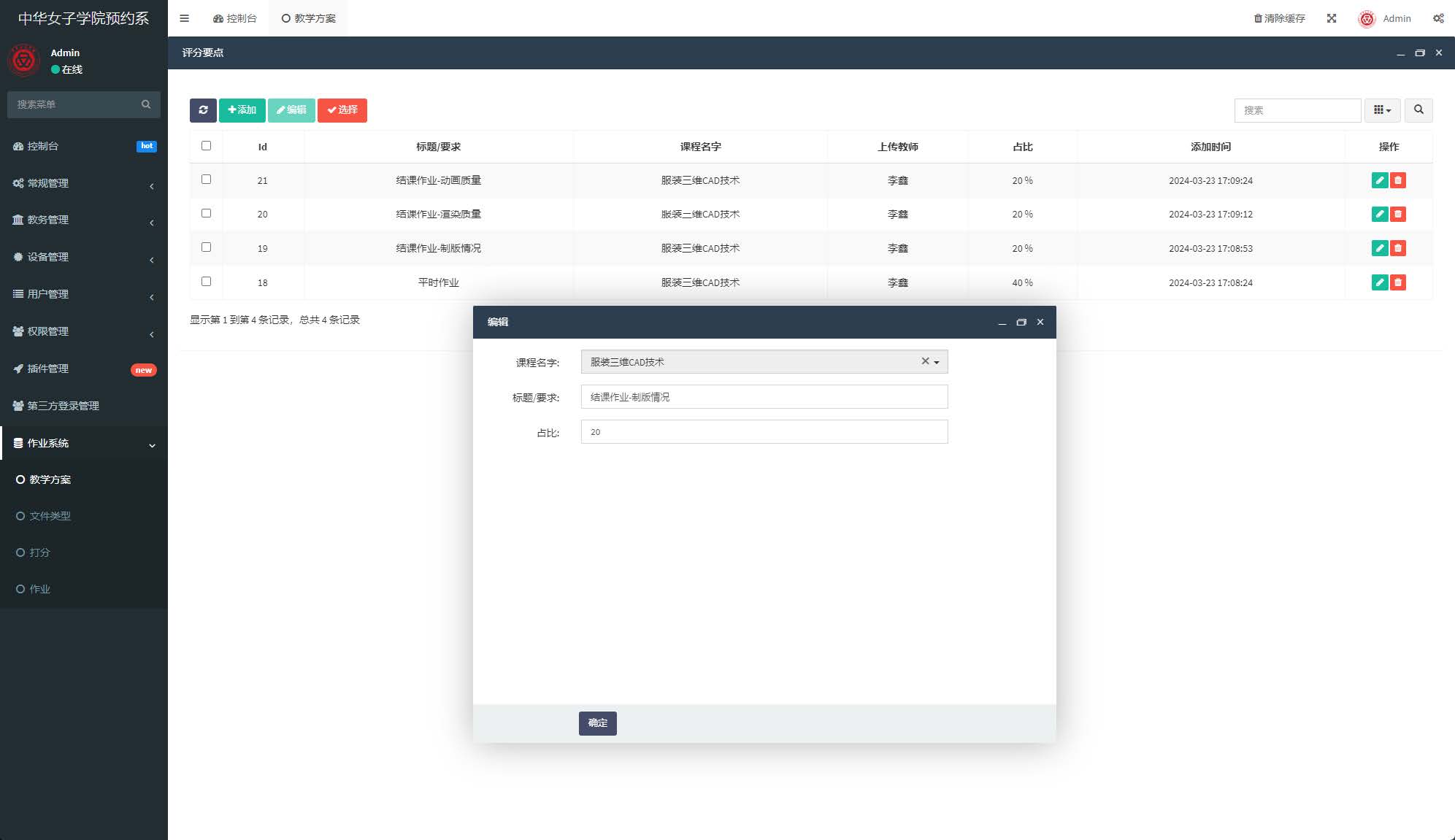Open 第三方登录管理 in the sidebar
This screenshot has width=1455, height=840.
tap(84, 406)
